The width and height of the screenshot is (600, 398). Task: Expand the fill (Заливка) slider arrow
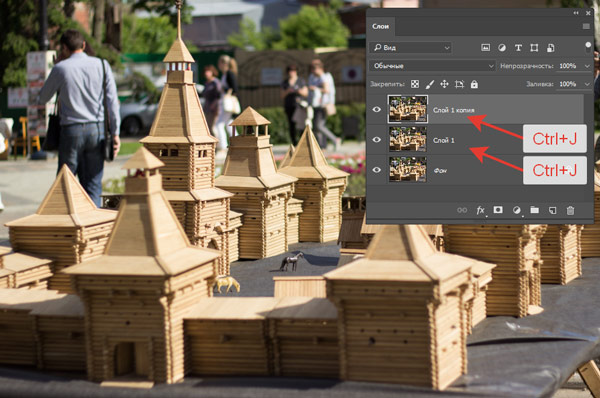coord(587,84)
